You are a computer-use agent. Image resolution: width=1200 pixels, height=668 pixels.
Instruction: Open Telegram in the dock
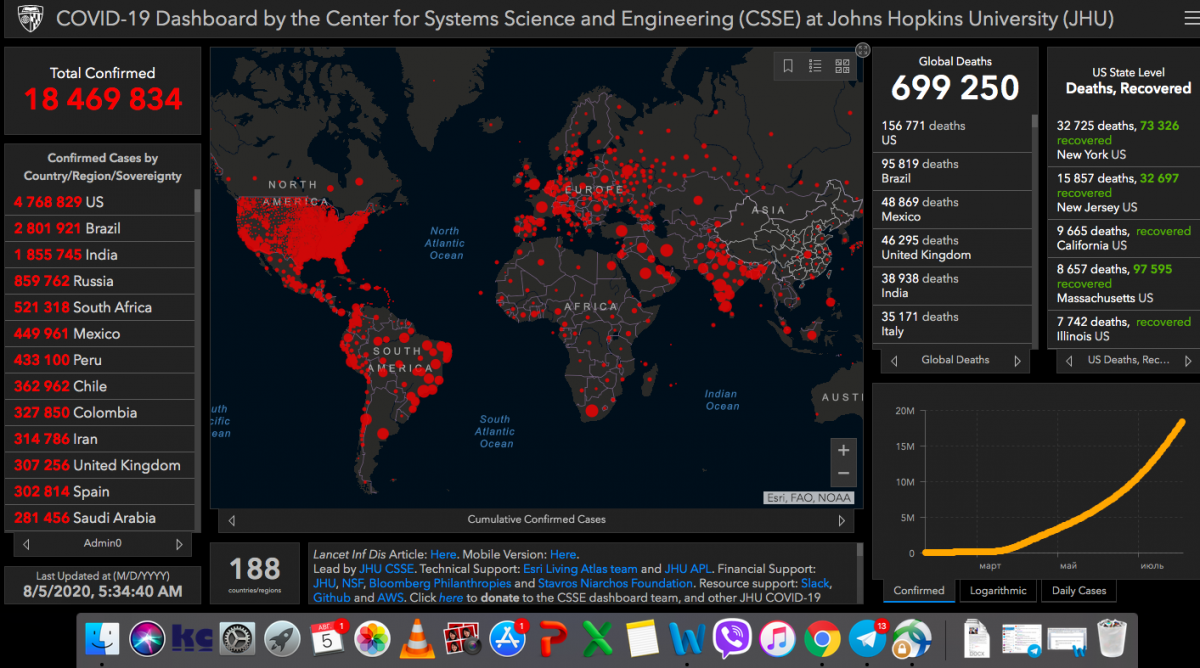click(x=867, y=638)
